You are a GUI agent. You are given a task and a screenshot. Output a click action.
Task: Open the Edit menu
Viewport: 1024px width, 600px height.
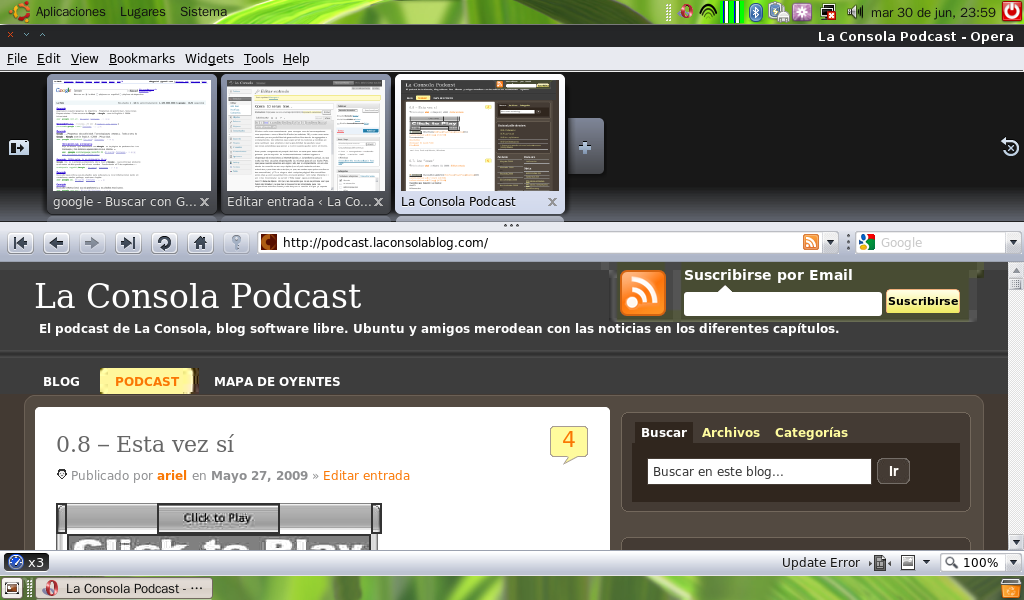click(48, 59)
